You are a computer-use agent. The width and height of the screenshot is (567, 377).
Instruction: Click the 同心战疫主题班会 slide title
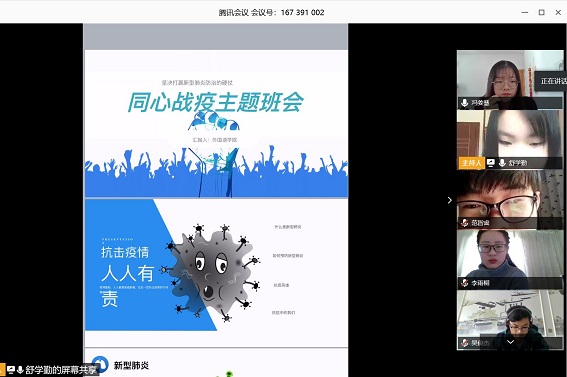(216, 102)
